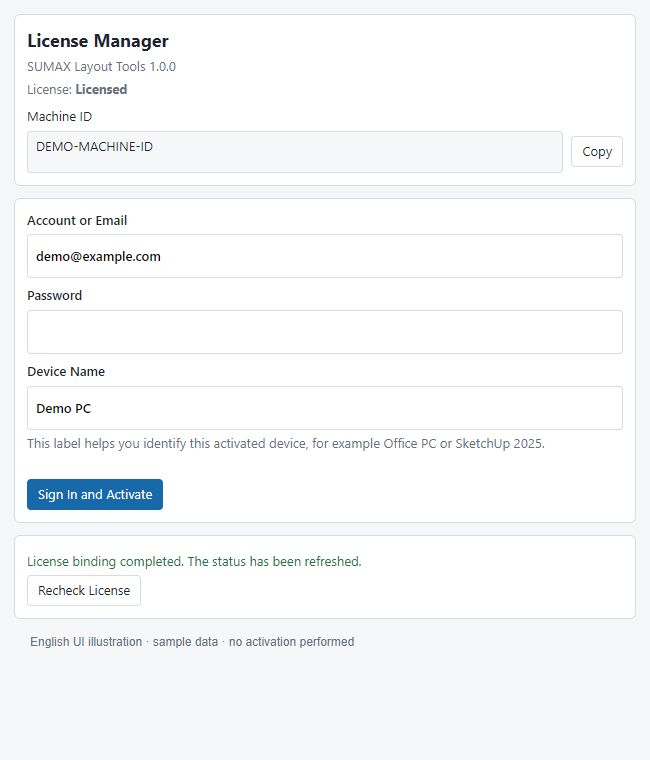Recheck the license status
Image resolution: width=650 pixels, height=760 pixels.
(x=84, y=590)
